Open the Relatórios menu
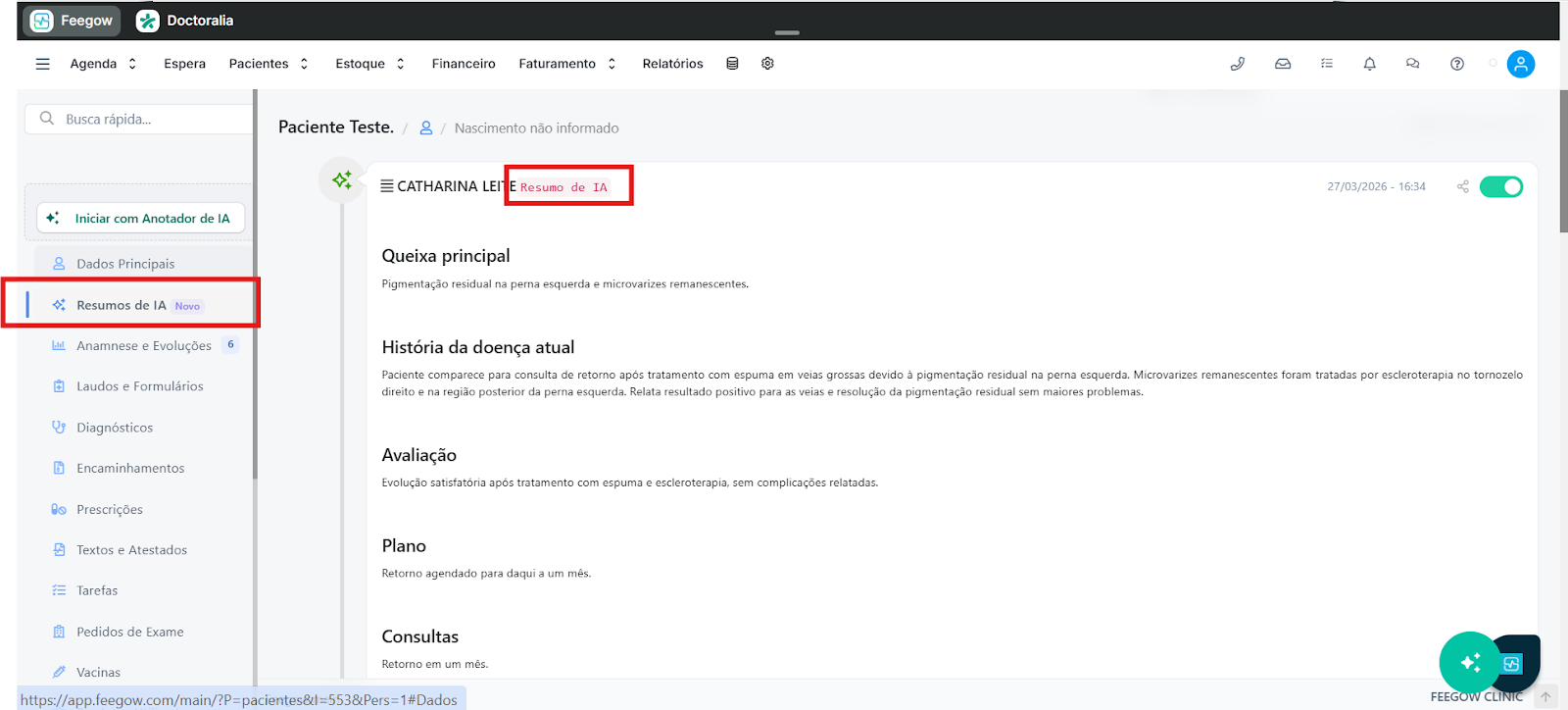This screenshot has height=710, width=1568. [x=673, y=64]
